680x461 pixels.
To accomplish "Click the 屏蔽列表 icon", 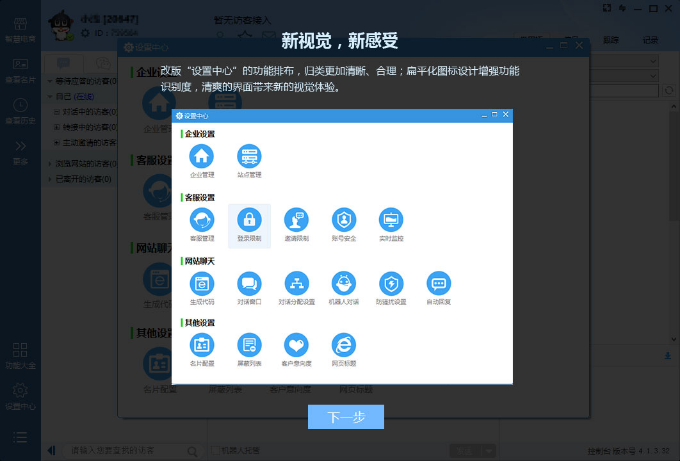I will point(249,344).
